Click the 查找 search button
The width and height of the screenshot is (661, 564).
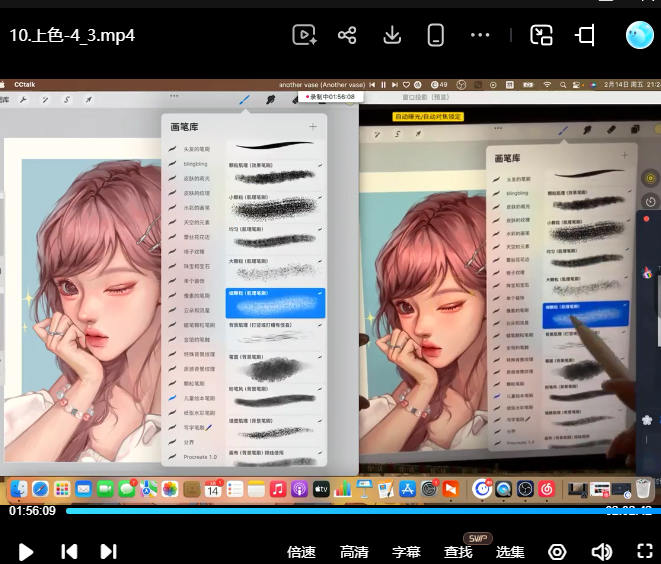pos(458,552)
